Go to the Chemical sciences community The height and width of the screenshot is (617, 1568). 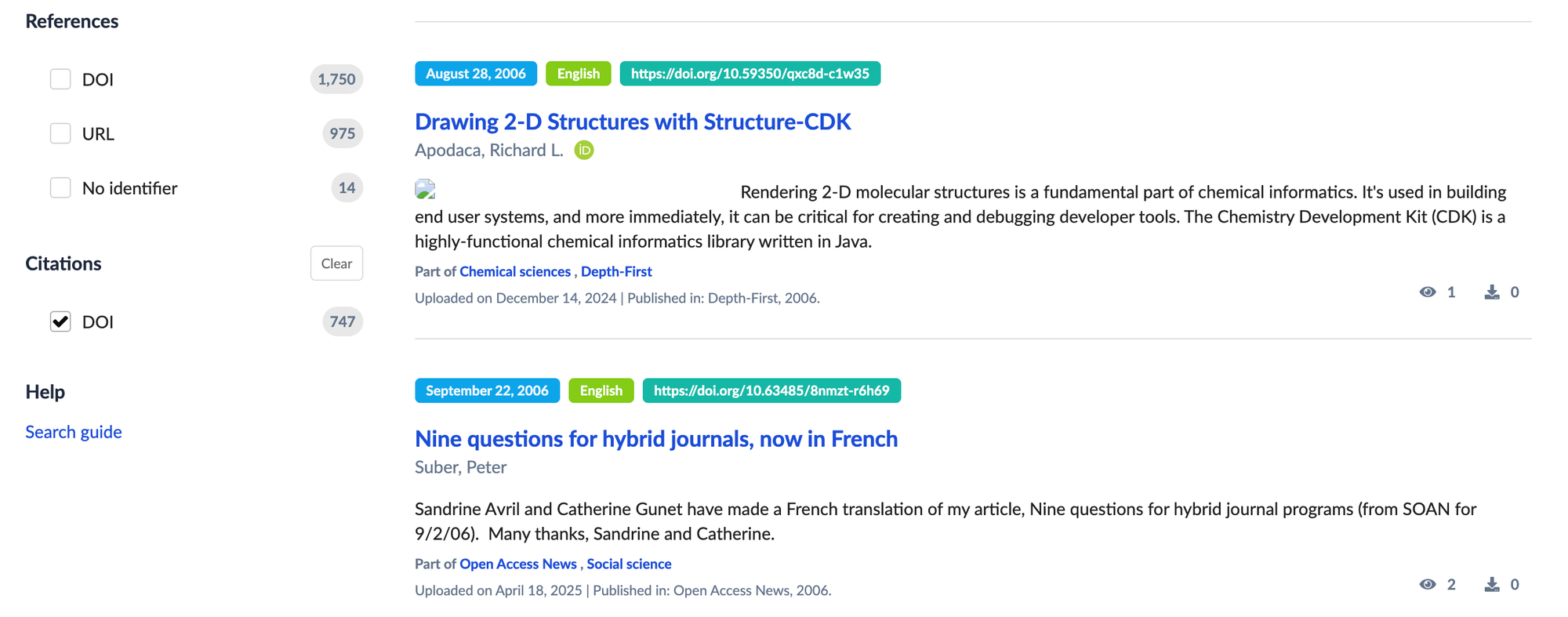click(515, 271)
